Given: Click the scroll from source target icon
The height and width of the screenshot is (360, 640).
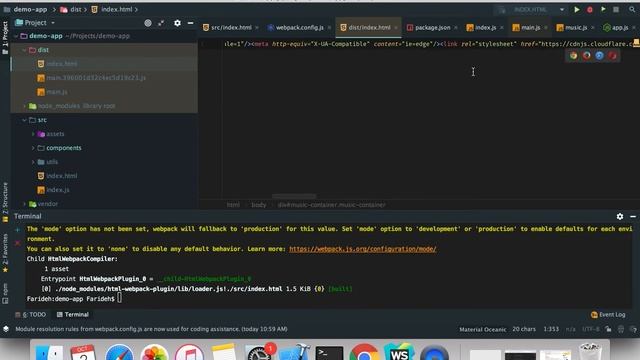Looking at the screenshot, I should (x=148, y=23).
